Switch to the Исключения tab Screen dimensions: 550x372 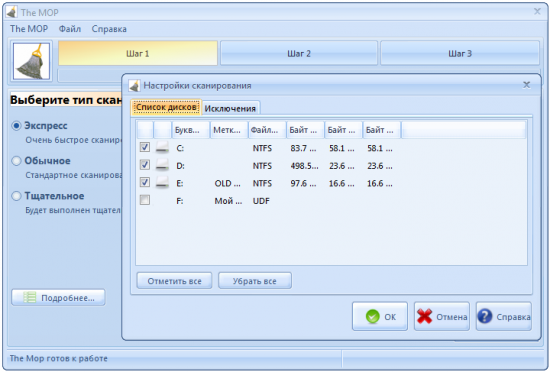click(x=230, y=108)
